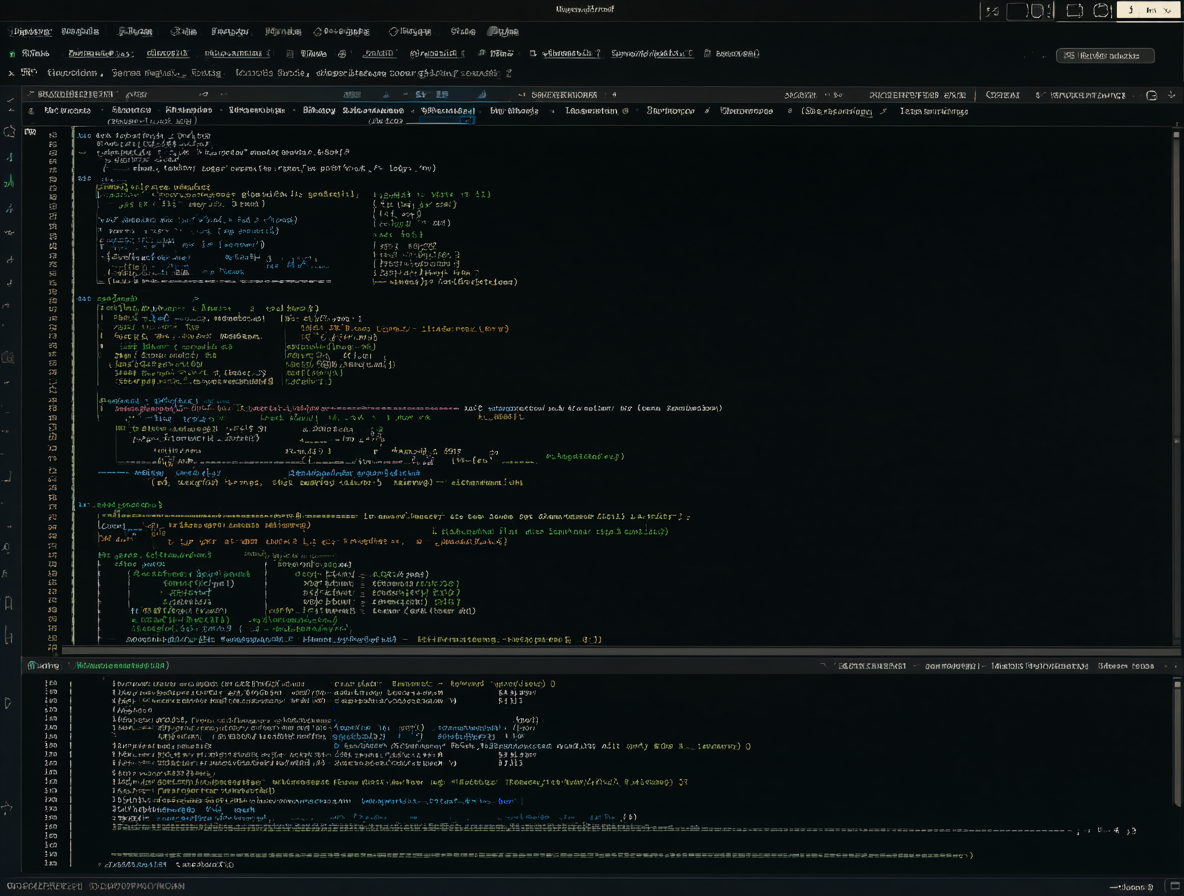
Task: Click the crossed-arrows icon left of the layout icons
Action: 992,11
